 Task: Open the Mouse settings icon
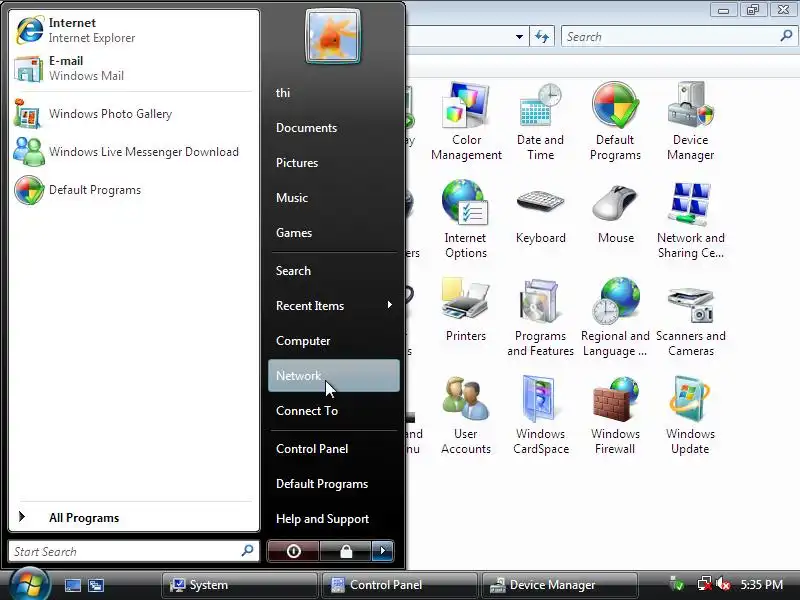pyautogui.click(x=616, y=216)
